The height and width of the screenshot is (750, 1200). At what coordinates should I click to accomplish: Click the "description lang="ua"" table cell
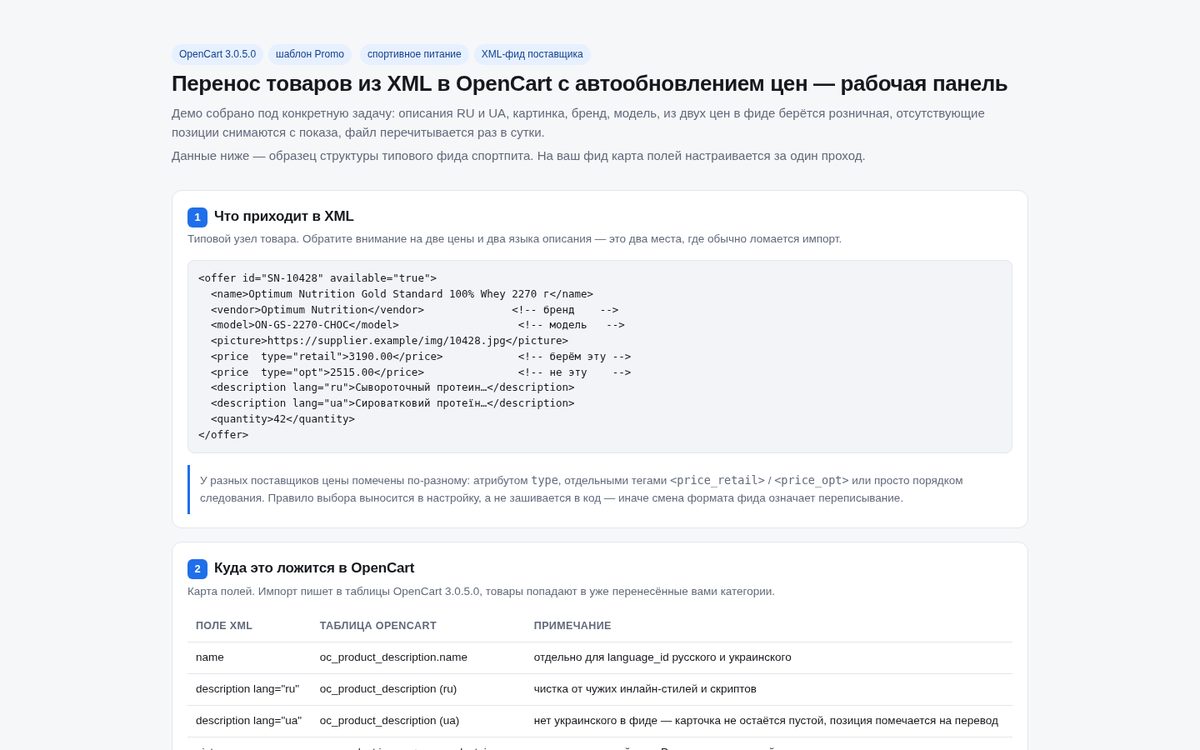click(x=248, y=720)
